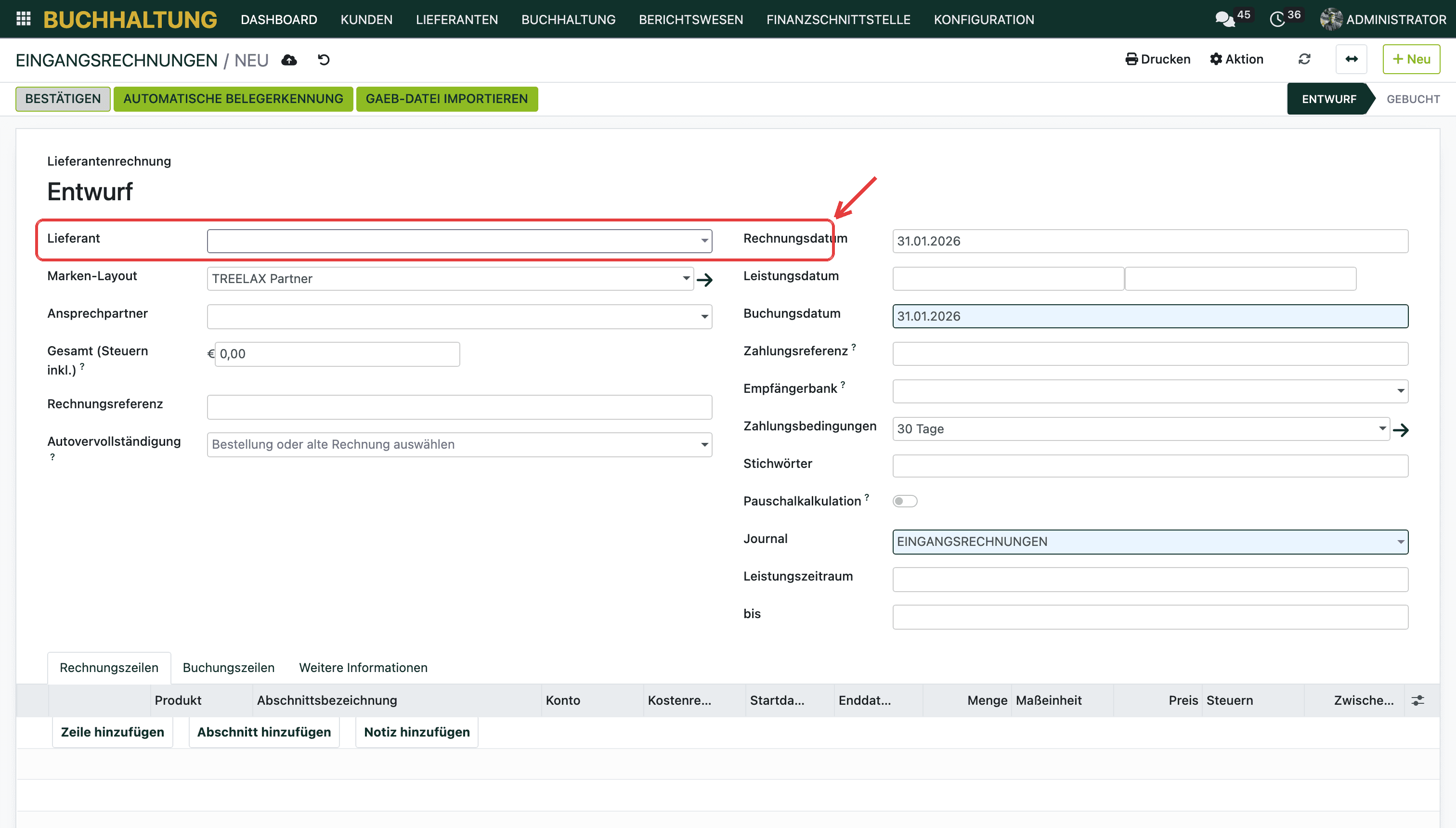1456x828 pixels.
Task: Switch to the Buchungszeilen tab
Action: [x=229, y=668]
